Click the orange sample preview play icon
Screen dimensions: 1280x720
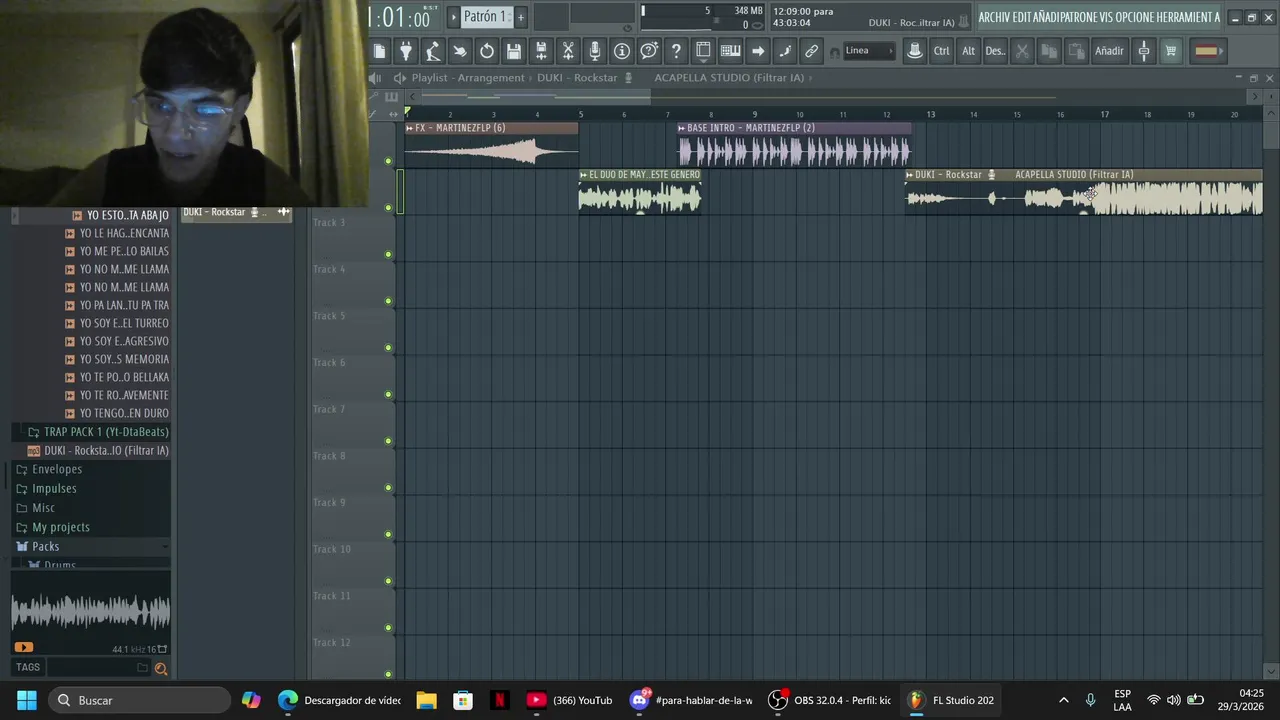pos(24,648)
